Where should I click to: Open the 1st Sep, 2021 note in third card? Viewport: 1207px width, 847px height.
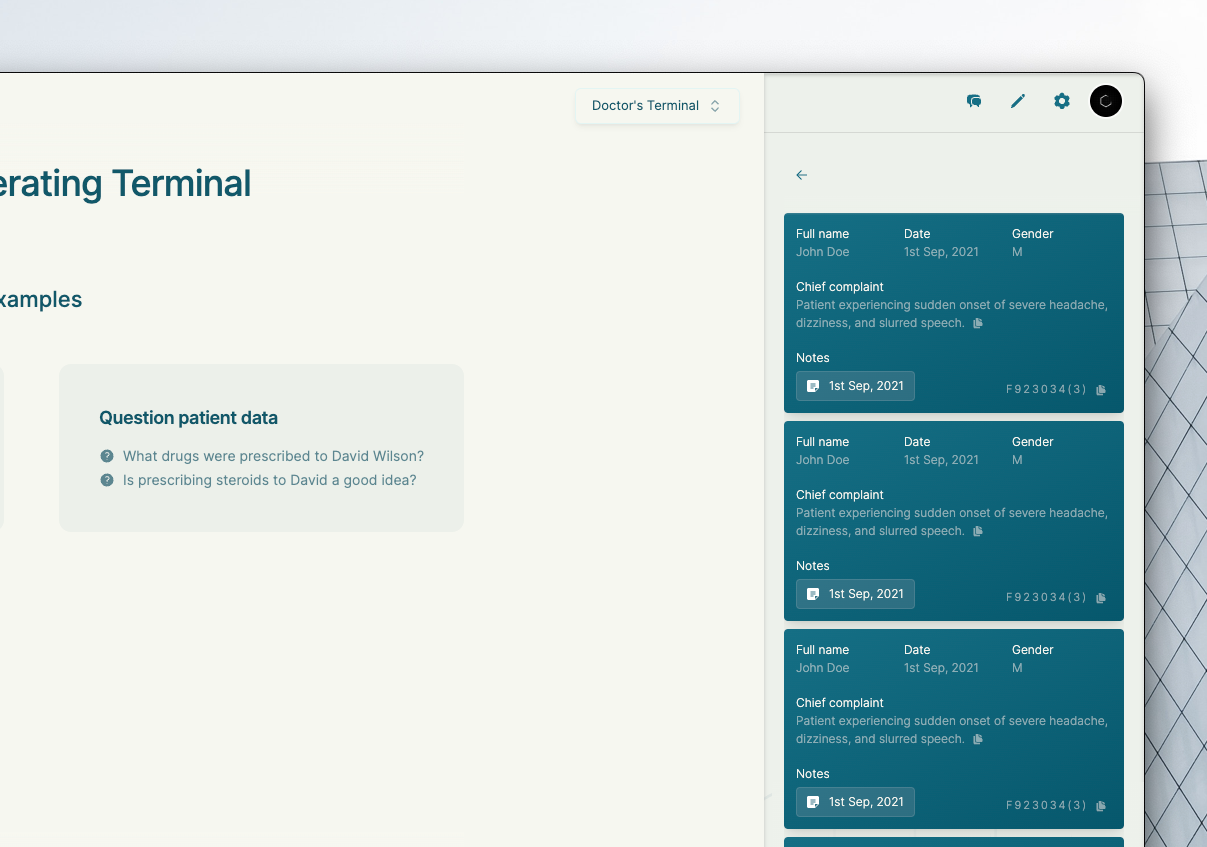point(855,802)
